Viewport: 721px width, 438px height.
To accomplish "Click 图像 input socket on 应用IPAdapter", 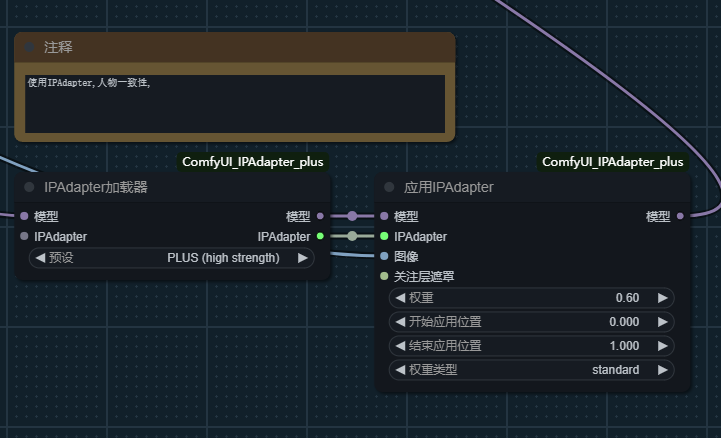I will point(384,256).
